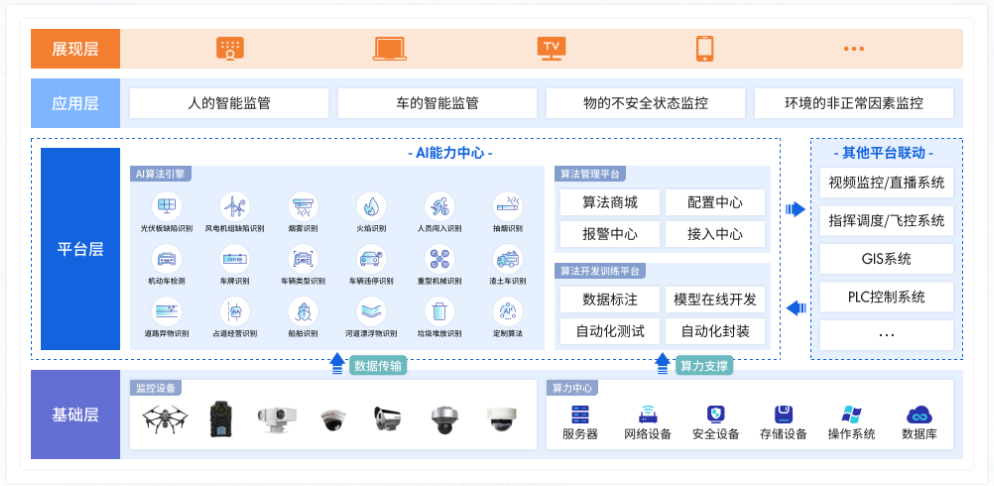
Task: Select the 模型在线开发 box
Action: tap(715, 300)
